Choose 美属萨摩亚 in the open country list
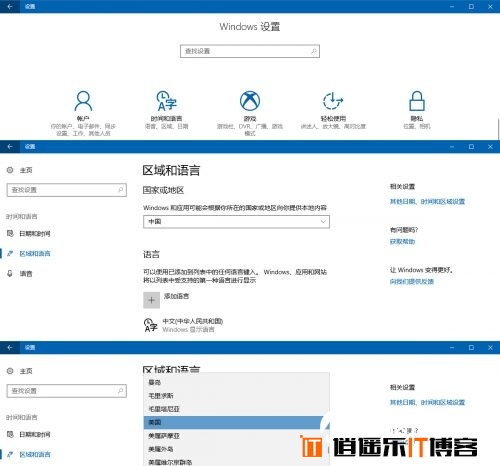The width and height of the screenshot is (500, 466). 236,436
